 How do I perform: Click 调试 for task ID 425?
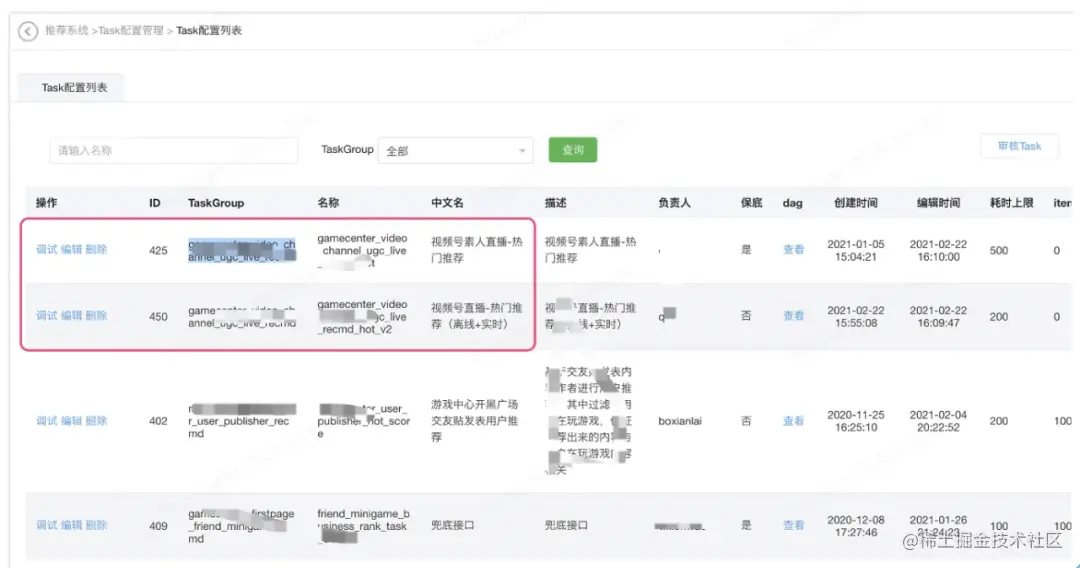(46, 249)
